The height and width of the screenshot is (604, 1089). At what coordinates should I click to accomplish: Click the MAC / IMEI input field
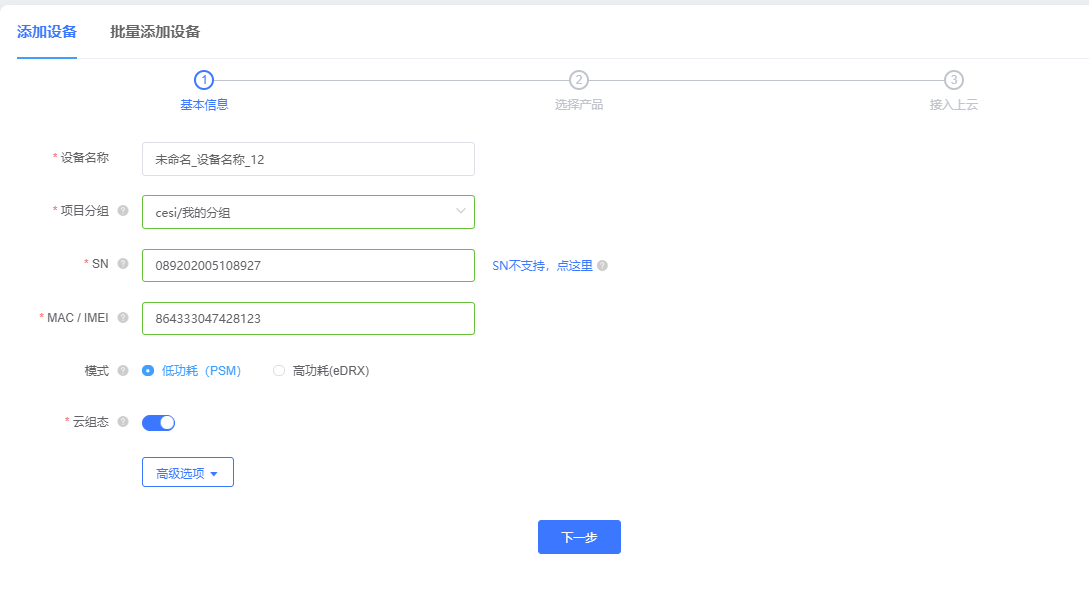308,319
